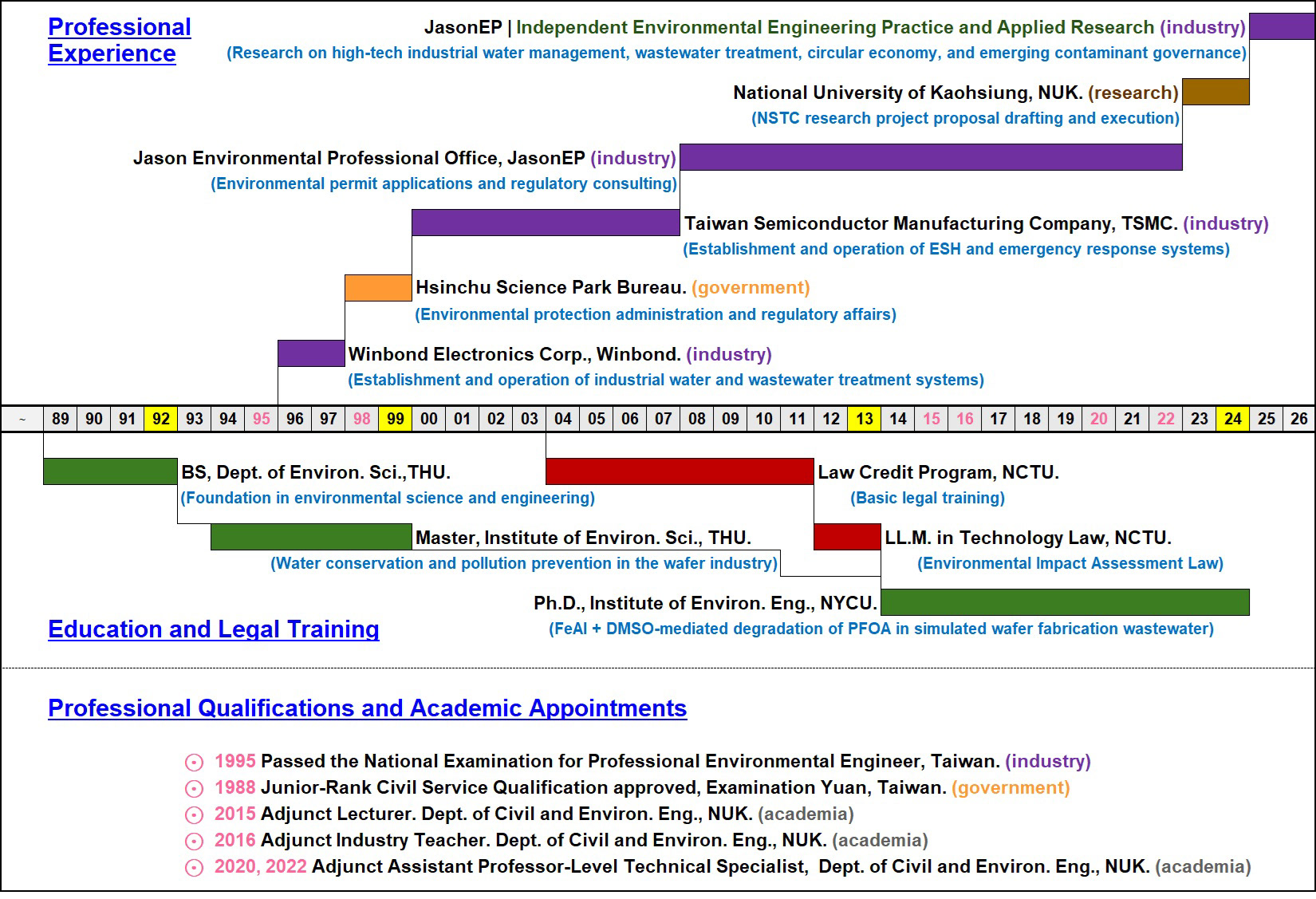Click year cell 12 on the timeline
This screenshot has height=899, width=1316.
click(x=831, y=419)
